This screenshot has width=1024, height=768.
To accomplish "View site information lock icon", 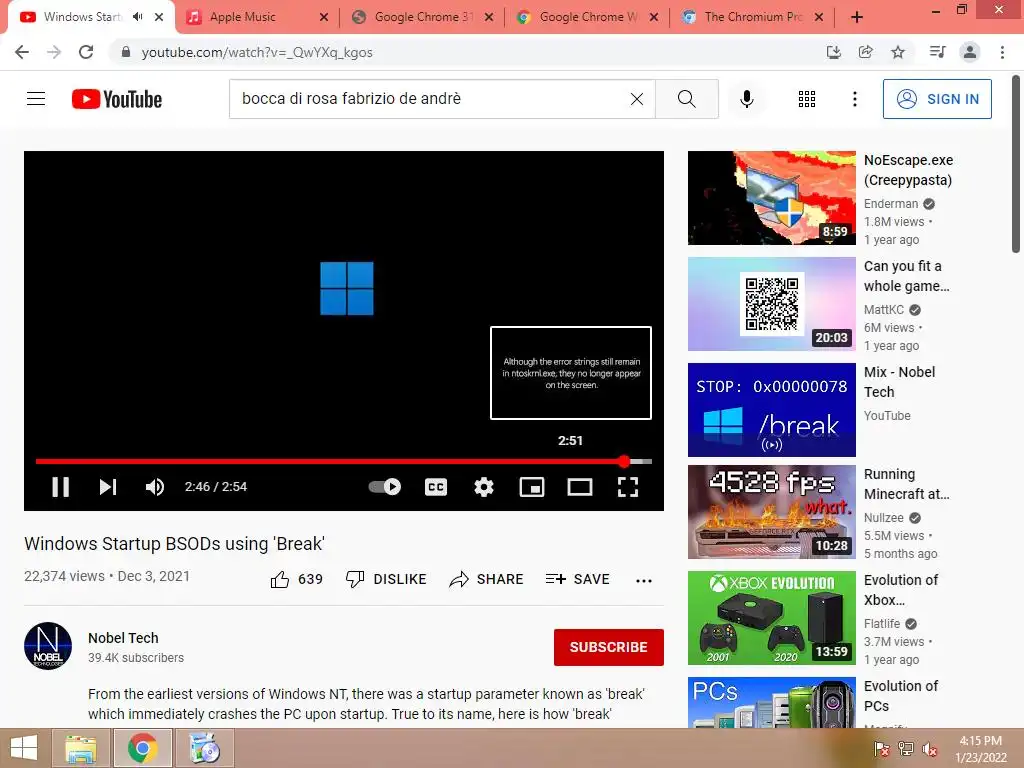I will [126, 52].
